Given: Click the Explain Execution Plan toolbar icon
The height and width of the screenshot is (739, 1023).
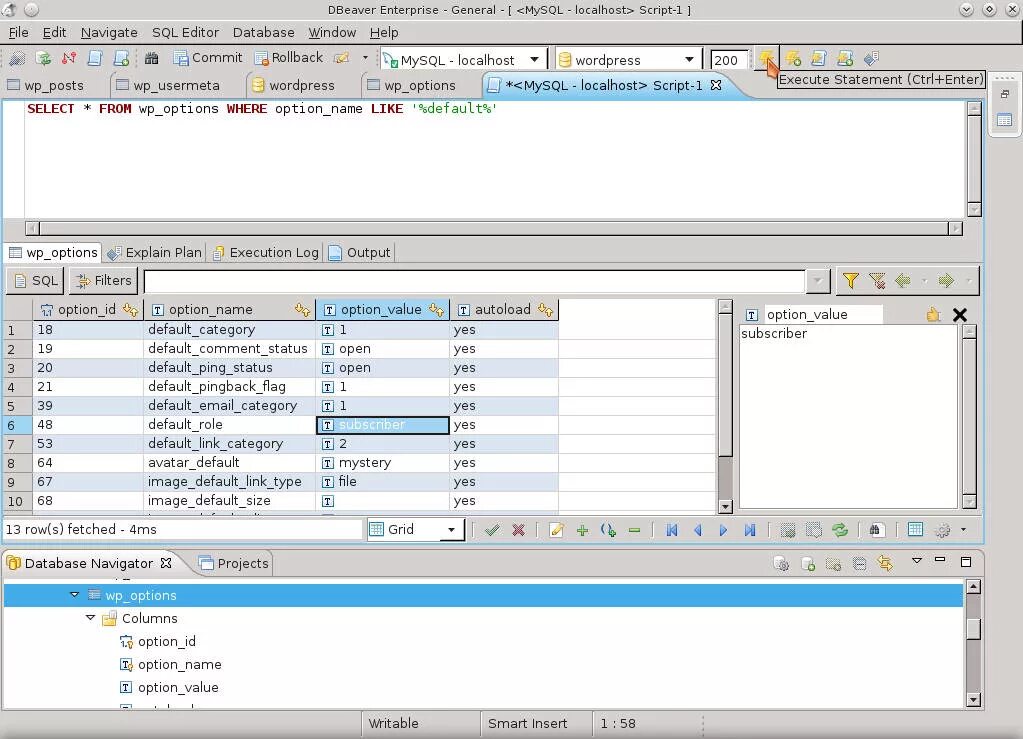Looking at the screenshot, I should point(871,59).
